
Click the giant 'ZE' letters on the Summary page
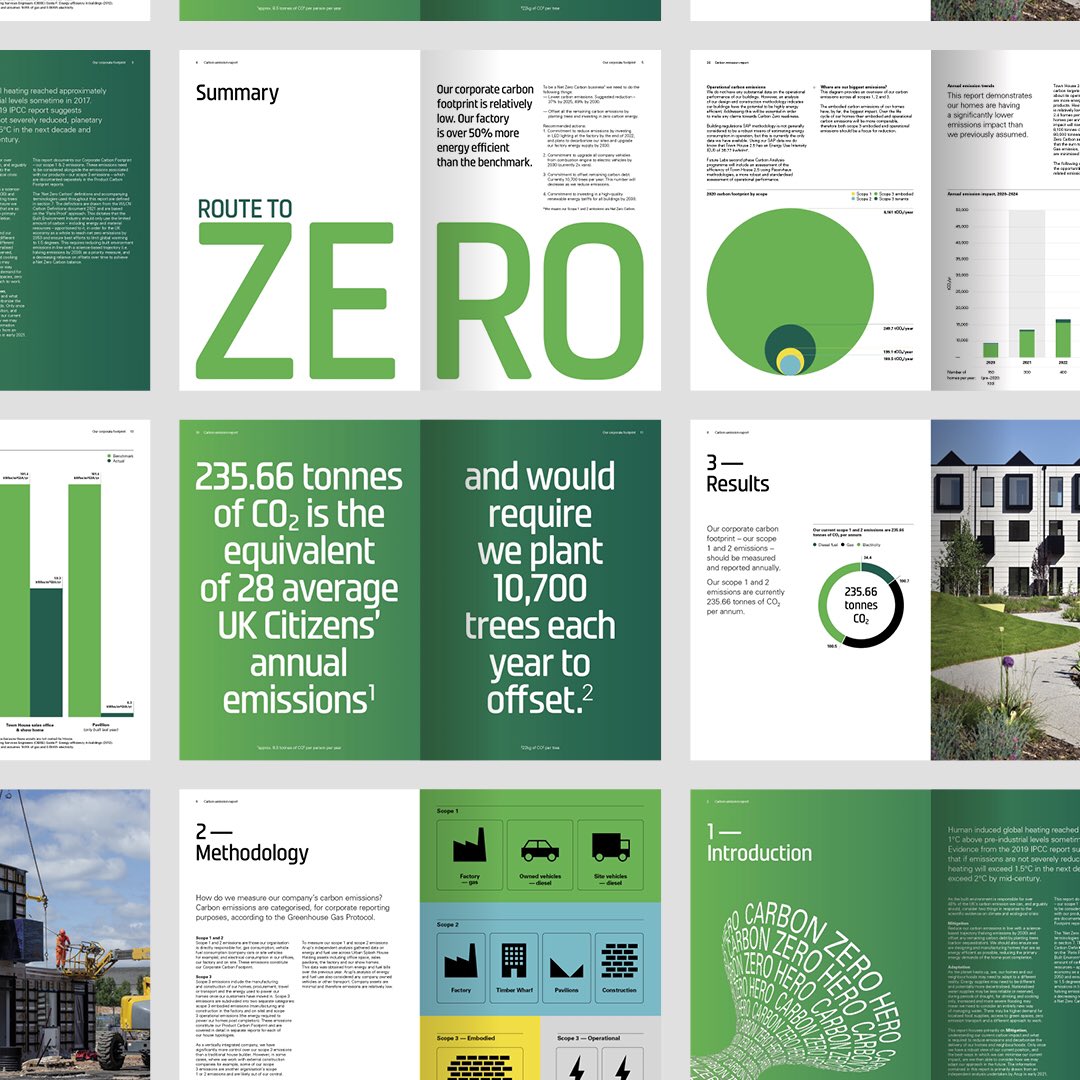point(295,300)
